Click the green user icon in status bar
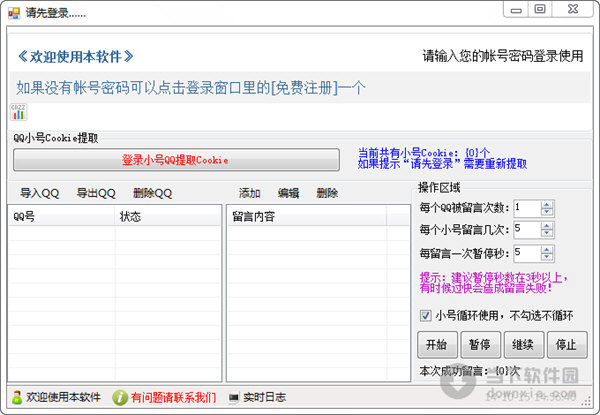Viewport: 600px width, 415px height. (17, 397)
